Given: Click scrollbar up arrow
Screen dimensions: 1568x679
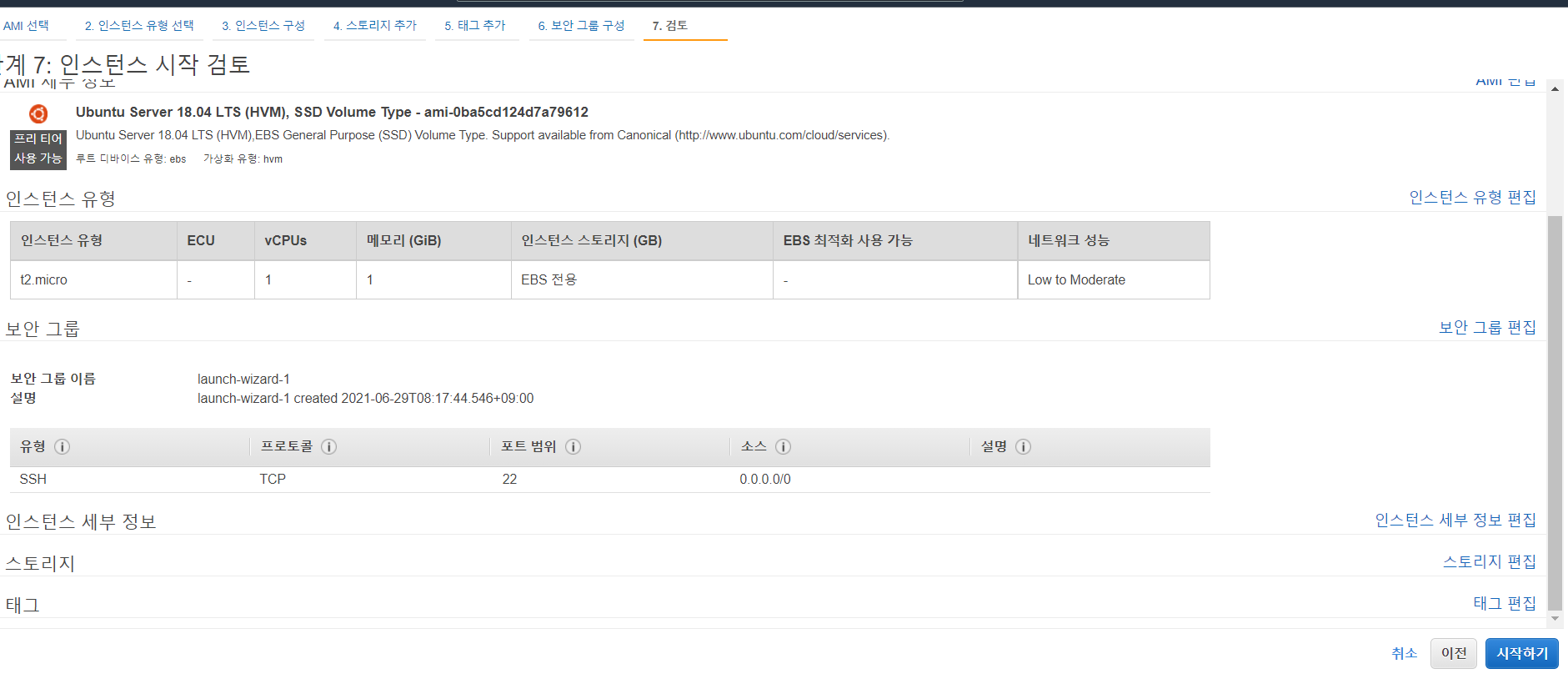Looking at the screenshot, I should click(x=1555, y=88).
